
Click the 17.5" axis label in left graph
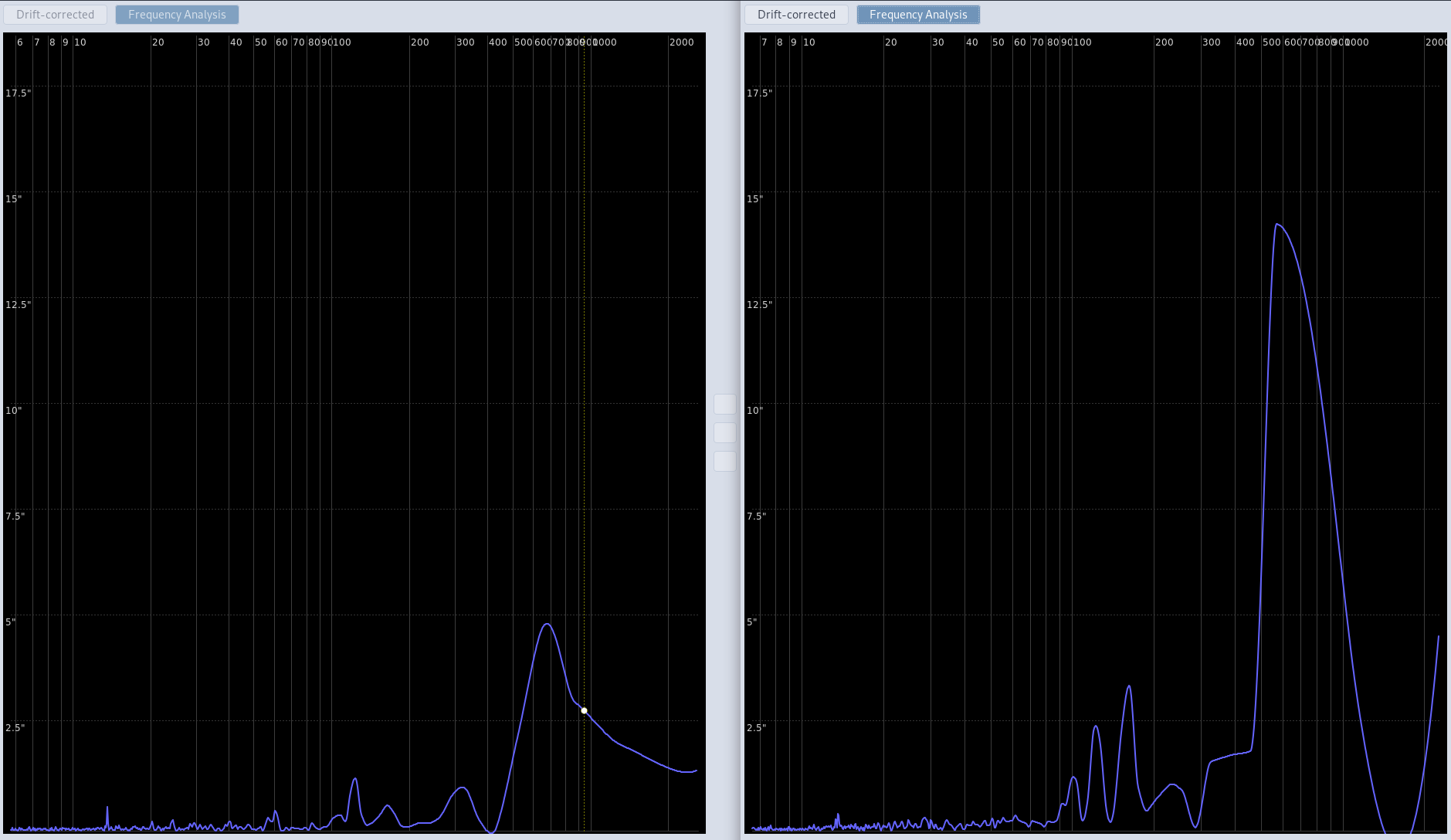[19, 93]
